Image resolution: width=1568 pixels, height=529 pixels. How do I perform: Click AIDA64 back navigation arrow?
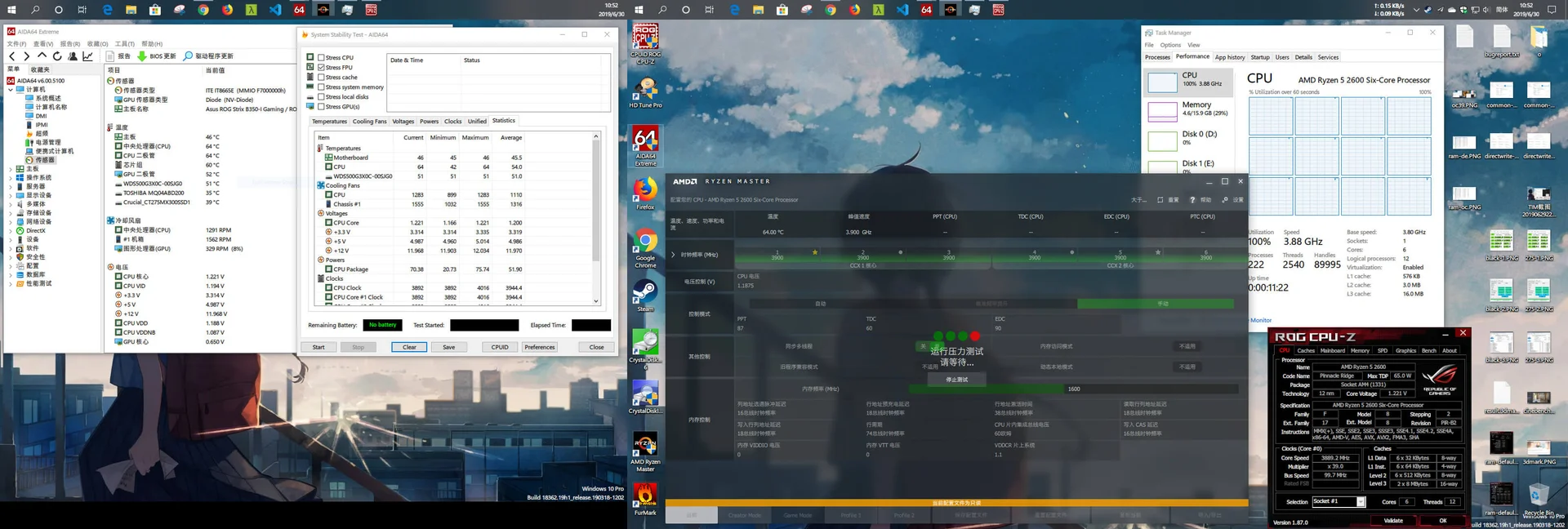tap(11, 56)
